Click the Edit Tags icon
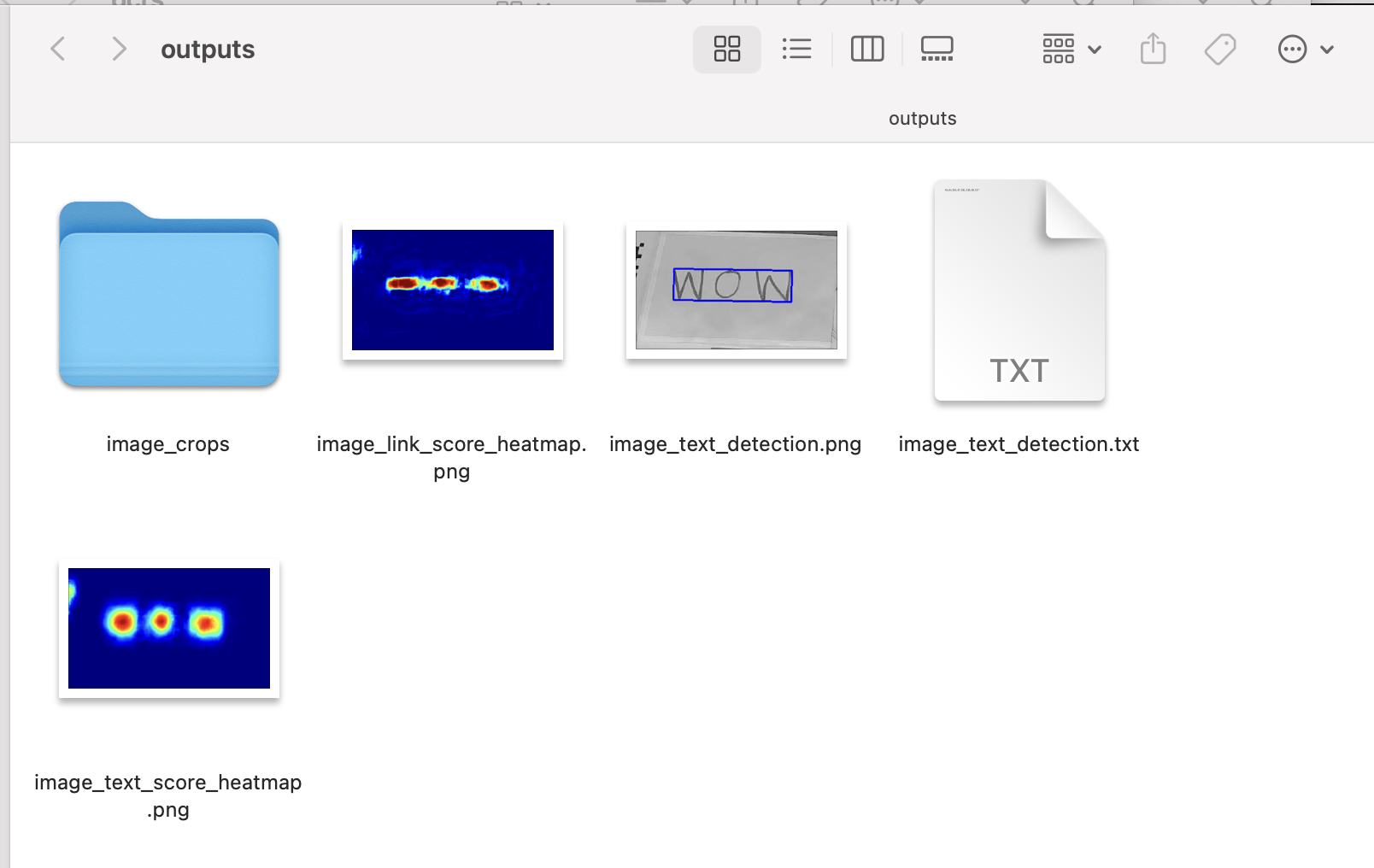Screen dimensions: 1374x868 click(x=1220, y=50)
